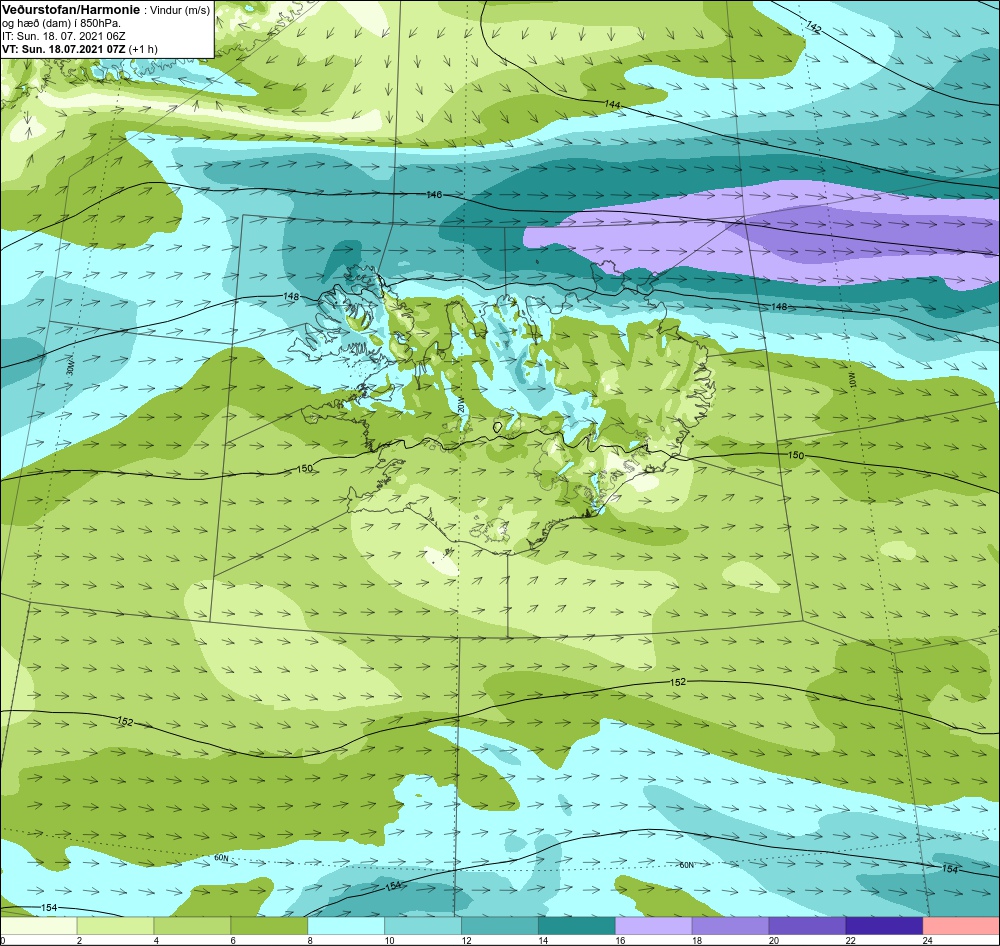
Task: Pick the light purple 16–18 legend swatch
Action: [653, 925]
